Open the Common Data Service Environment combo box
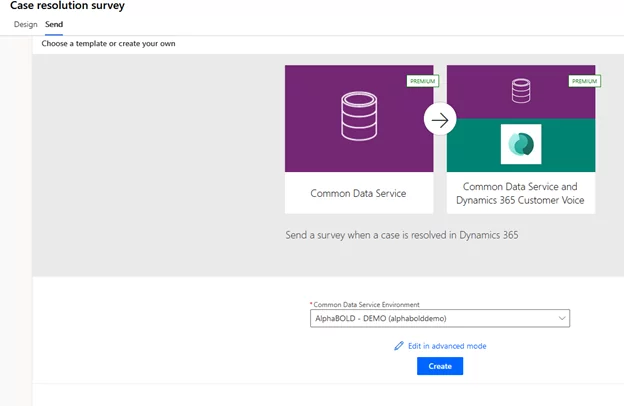Viewport: 624px width, 406px height. coord(440,318)
